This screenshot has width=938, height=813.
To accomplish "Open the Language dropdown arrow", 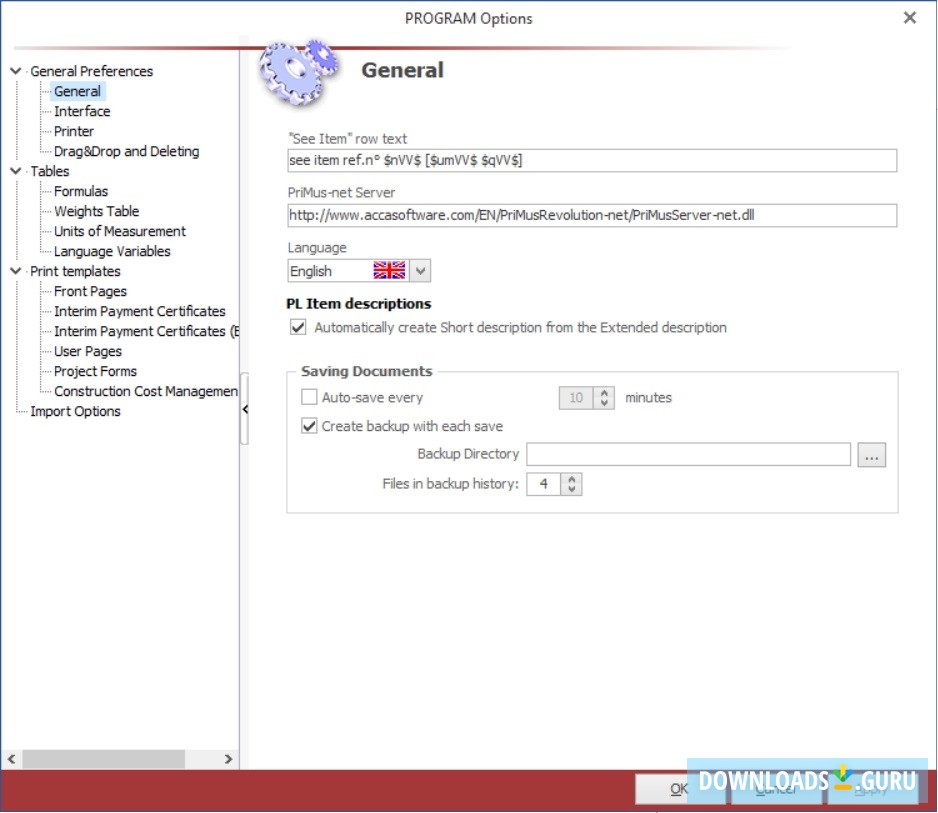I will pyautogui.click(x=421, y=271).
